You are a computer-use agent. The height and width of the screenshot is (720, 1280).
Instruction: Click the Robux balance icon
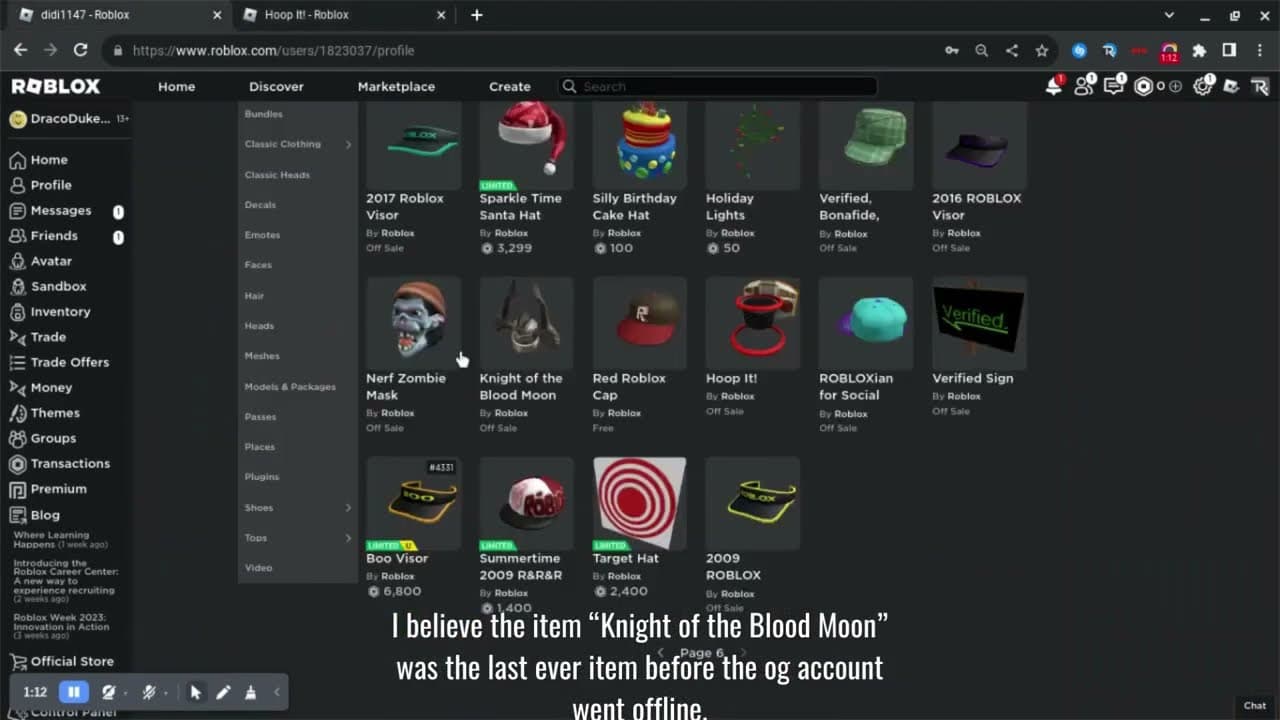(x=1143, y=87)
